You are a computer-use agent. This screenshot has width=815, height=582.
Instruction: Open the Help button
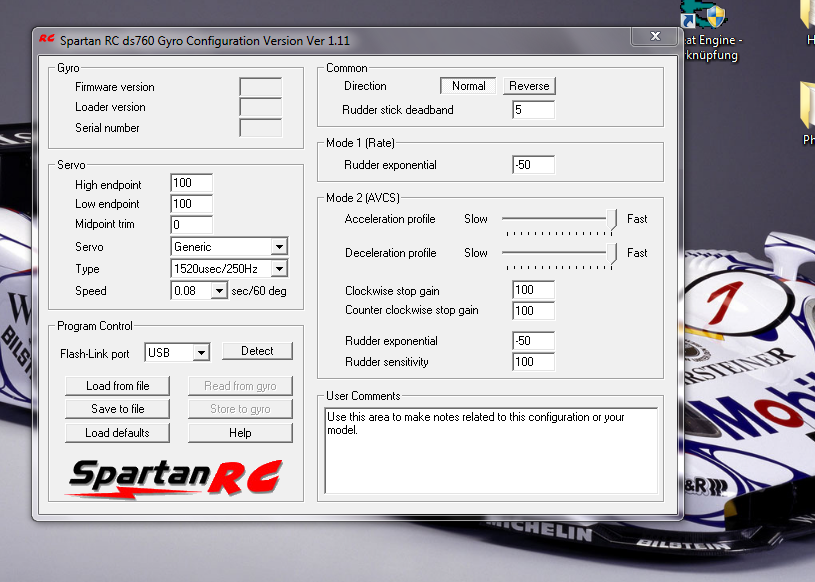coord(240,433)
